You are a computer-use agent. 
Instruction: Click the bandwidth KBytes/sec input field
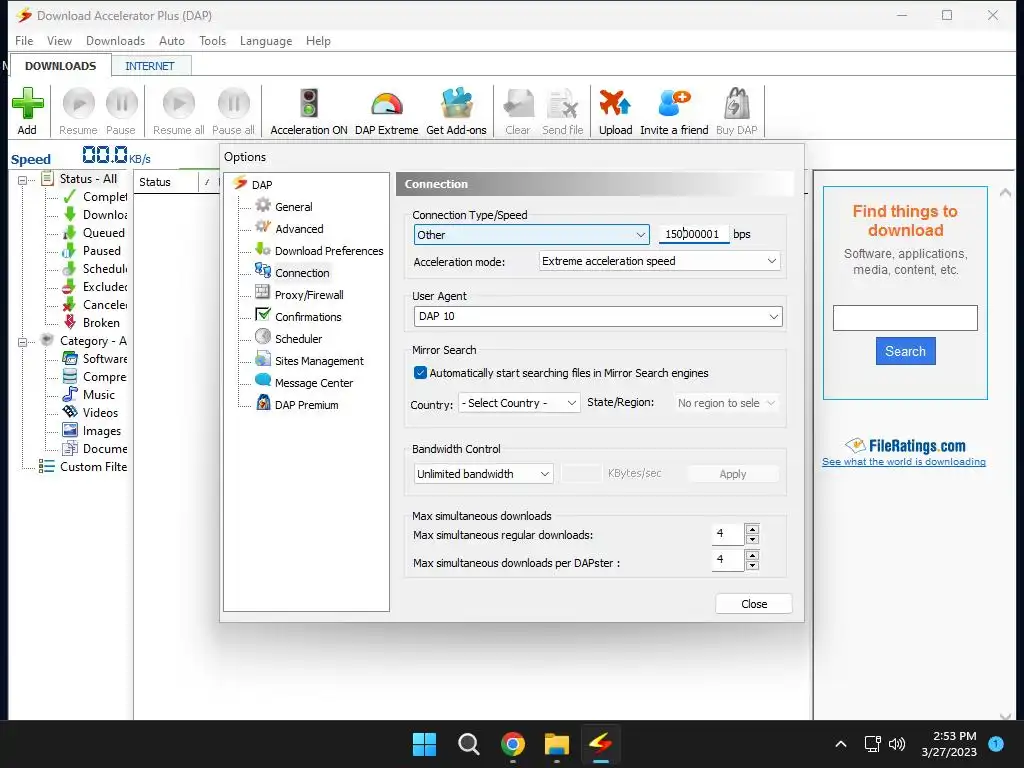[x=581, y=473]
